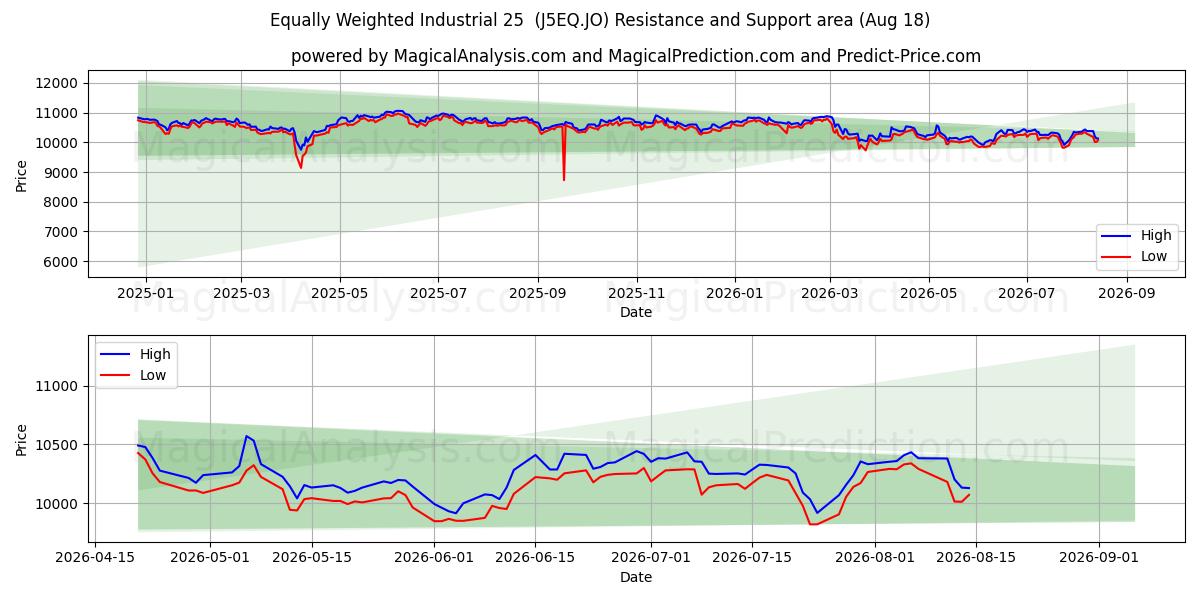Click the 11000 tick on the upper price axis
This screenshot has height=600, width=1200.
[58, 113]
